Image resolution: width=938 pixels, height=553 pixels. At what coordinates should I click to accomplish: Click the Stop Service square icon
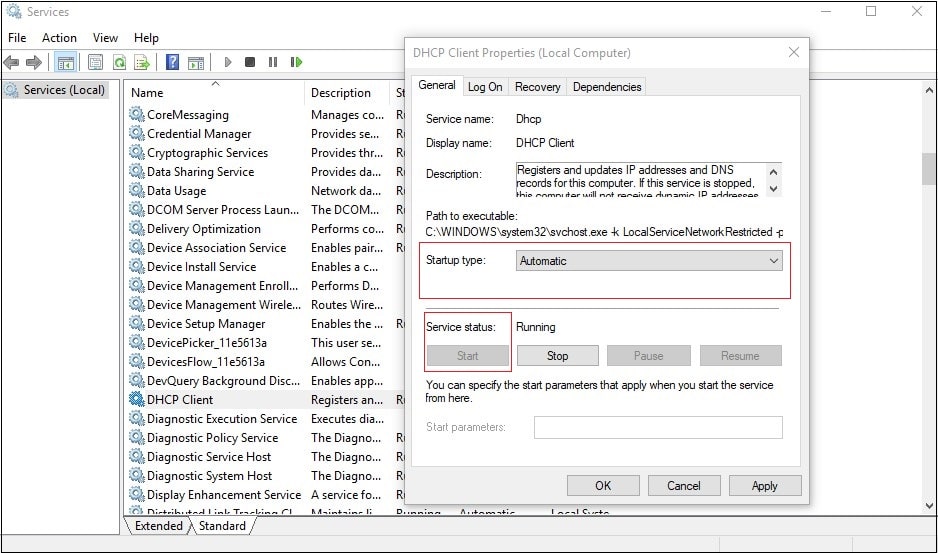click(250, 62)
